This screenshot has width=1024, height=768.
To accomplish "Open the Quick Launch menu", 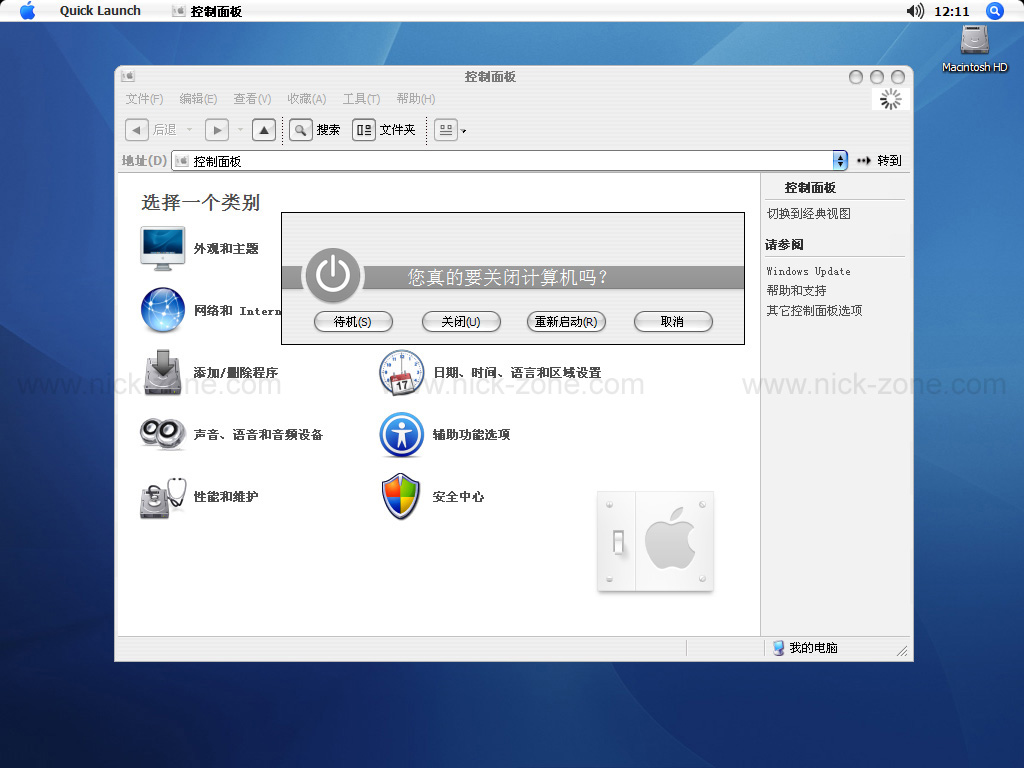I will (100, 10).
